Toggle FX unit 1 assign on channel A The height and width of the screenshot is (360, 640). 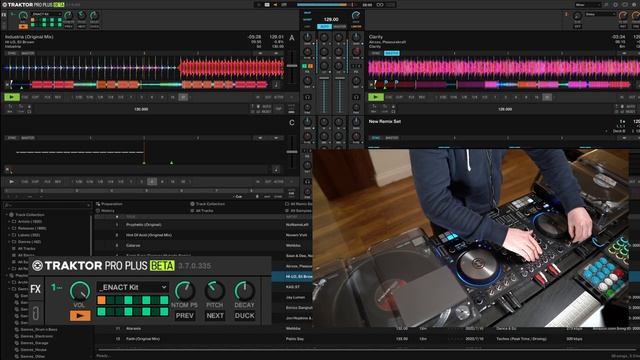coord(304,66)
